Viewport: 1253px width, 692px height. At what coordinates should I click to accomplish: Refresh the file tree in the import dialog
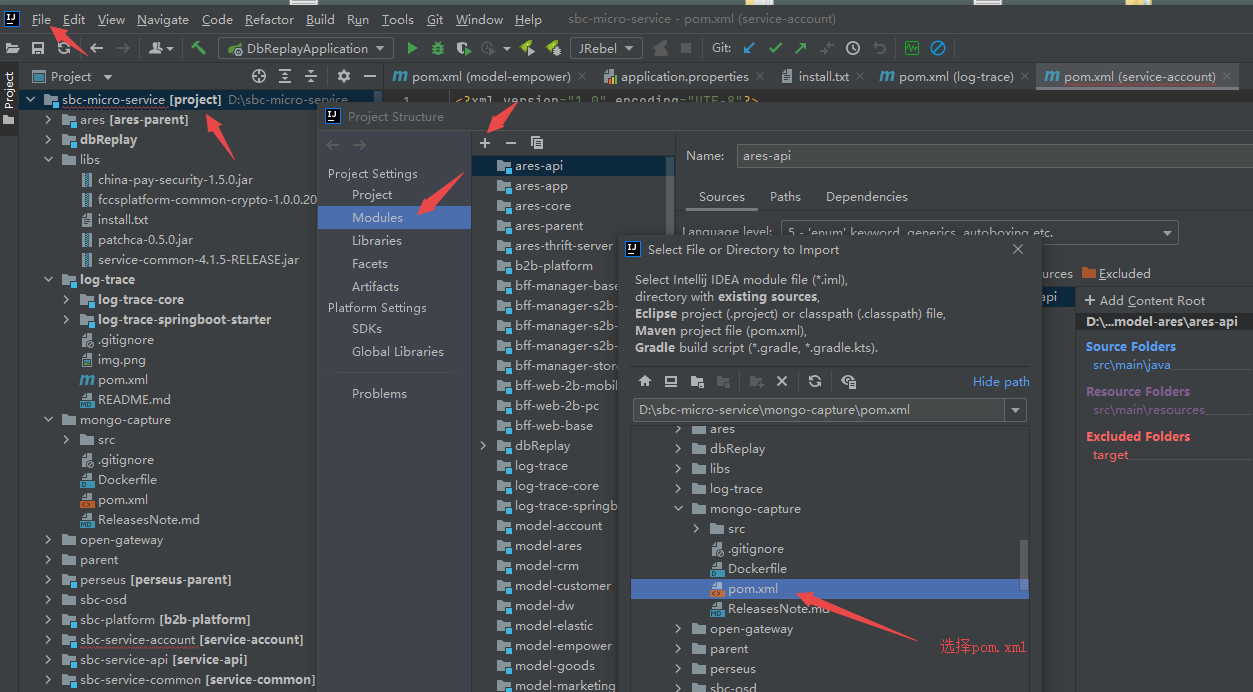click(x=815, y=381)
